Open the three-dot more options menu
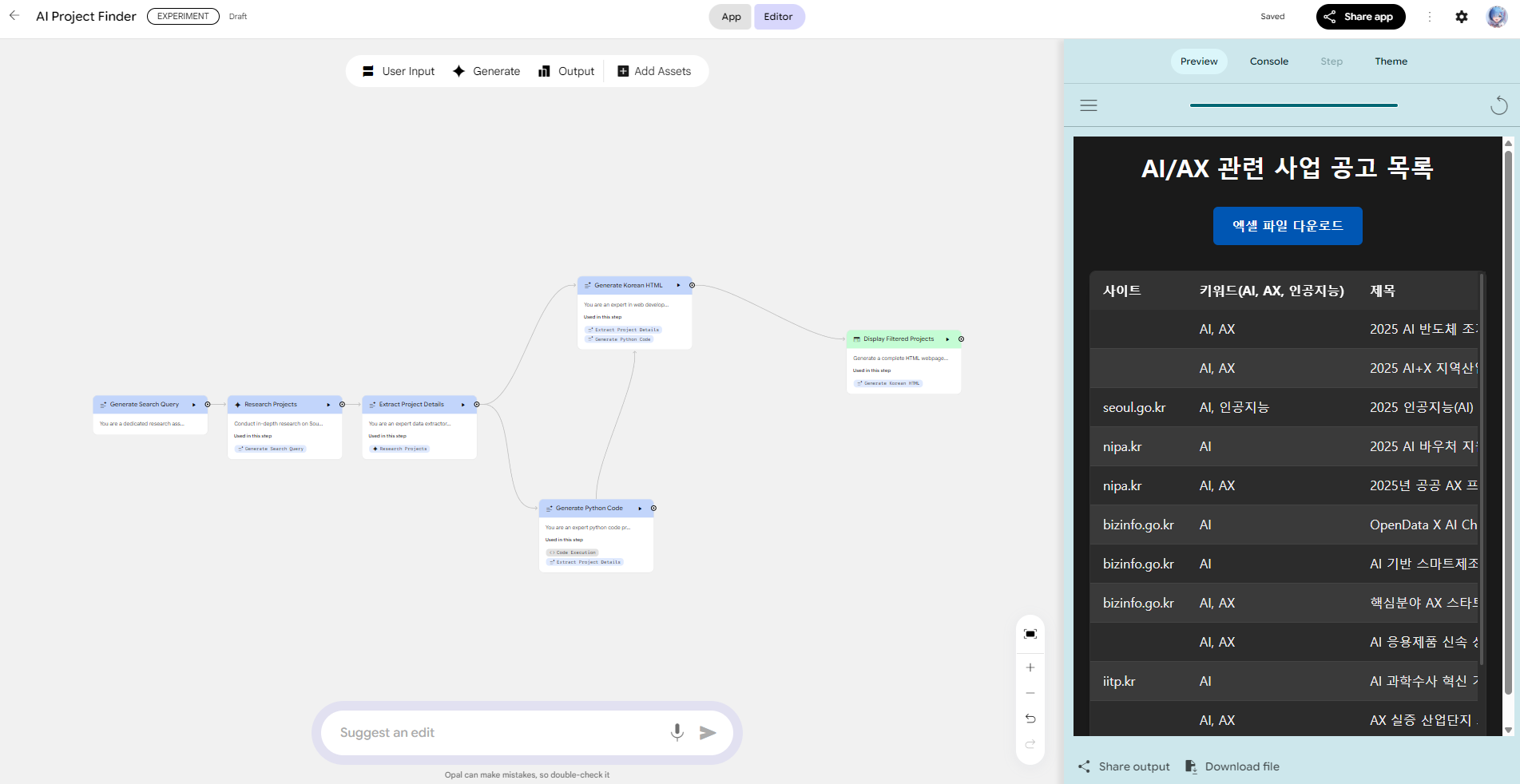Screen dimensions: 1520x784 tap(1429, 17)
